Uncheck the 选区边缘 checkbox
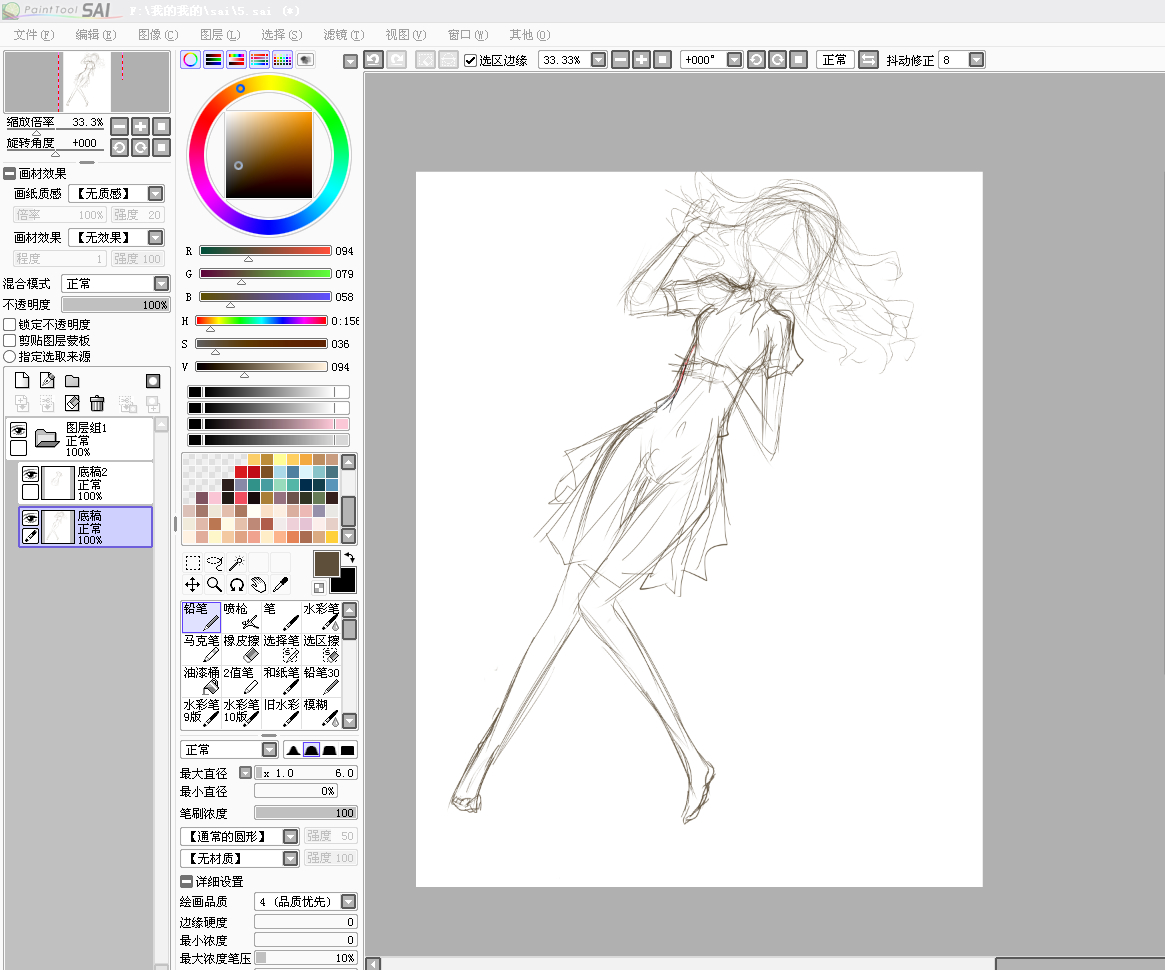The image size is (1165, 970). point(471,60)
